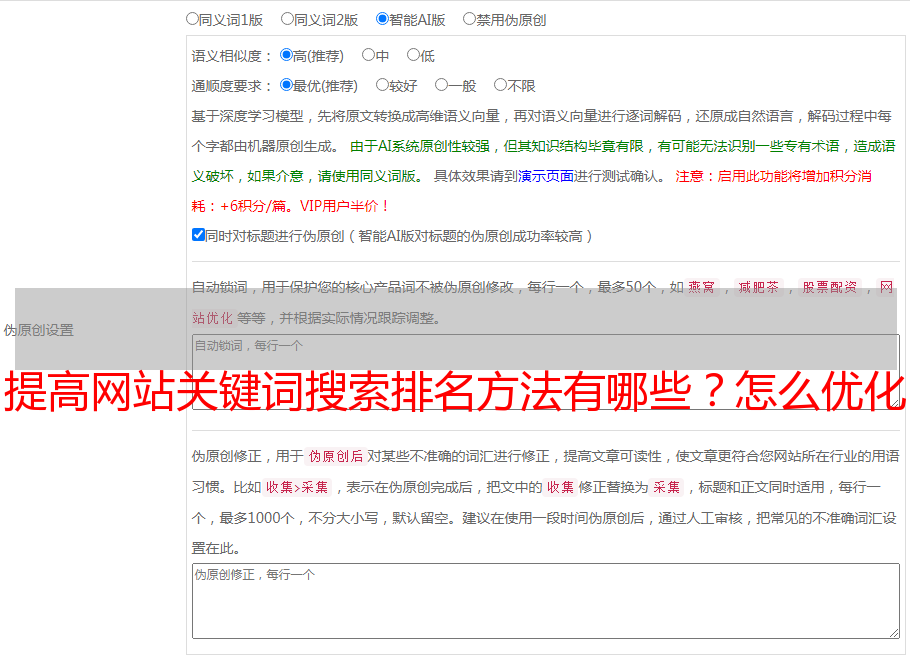Set 通顺度要求 to 不限
The width and height of the screenshot is (911, 658).
(x=500, y=85)
